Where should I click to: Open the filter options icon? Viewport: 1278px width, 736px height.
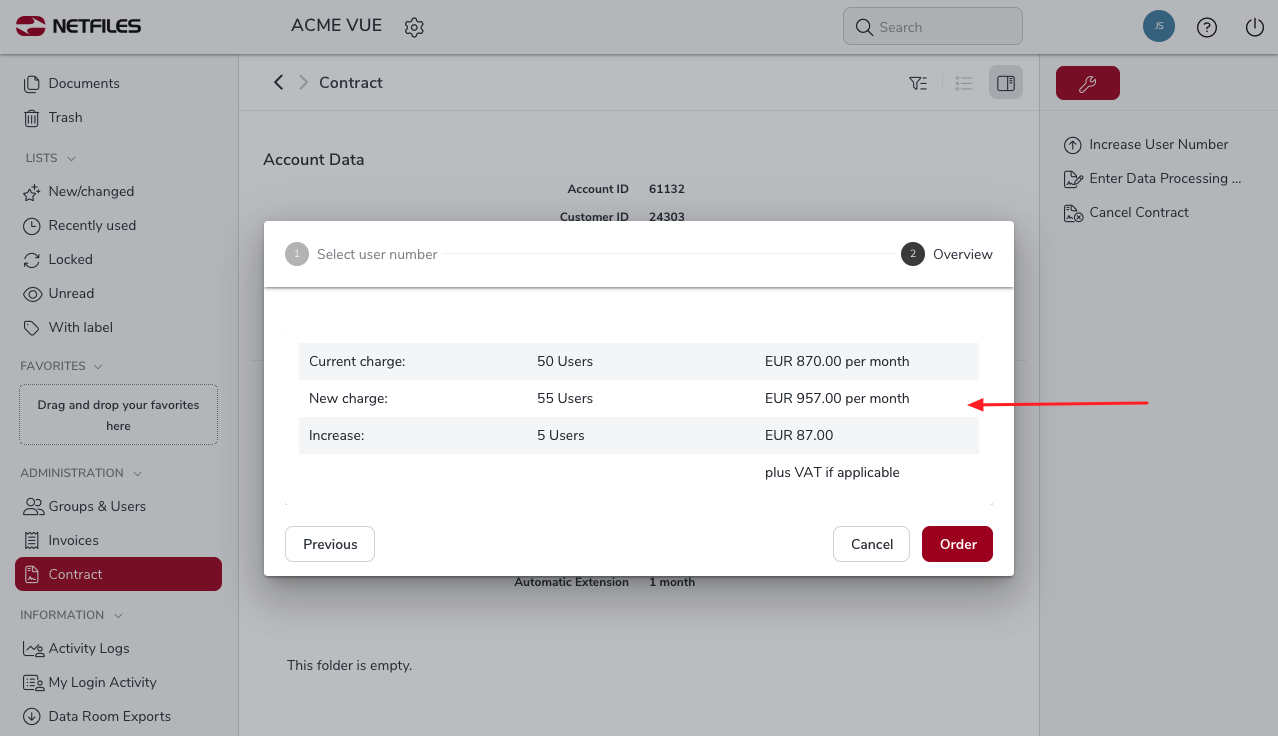point(918,83)
